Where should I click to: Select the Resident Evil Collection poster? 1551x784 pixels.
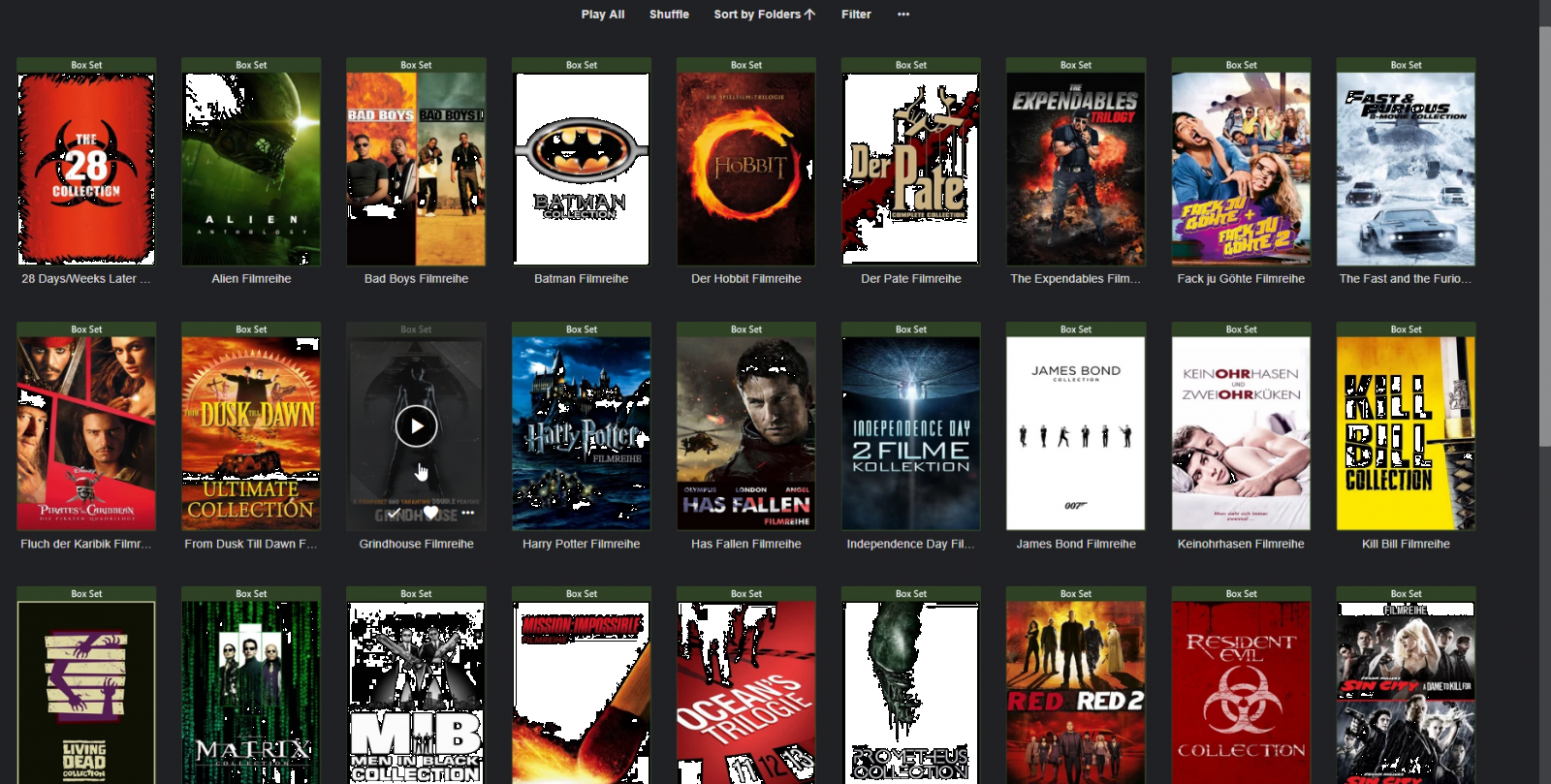coord(1241,692)
